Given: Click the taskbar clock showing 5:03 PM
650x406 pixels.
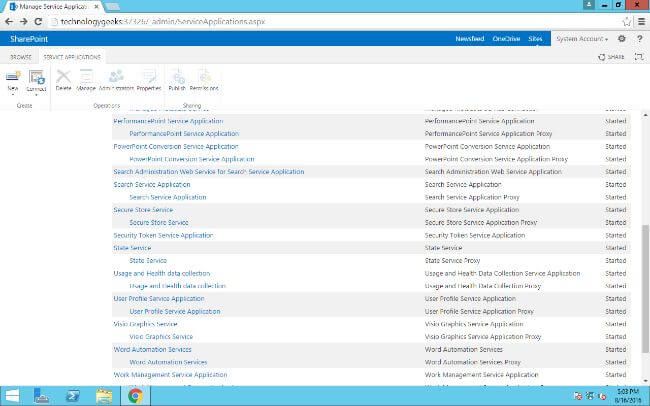Looking at the screenshot, I should click(x=627, y=391).
